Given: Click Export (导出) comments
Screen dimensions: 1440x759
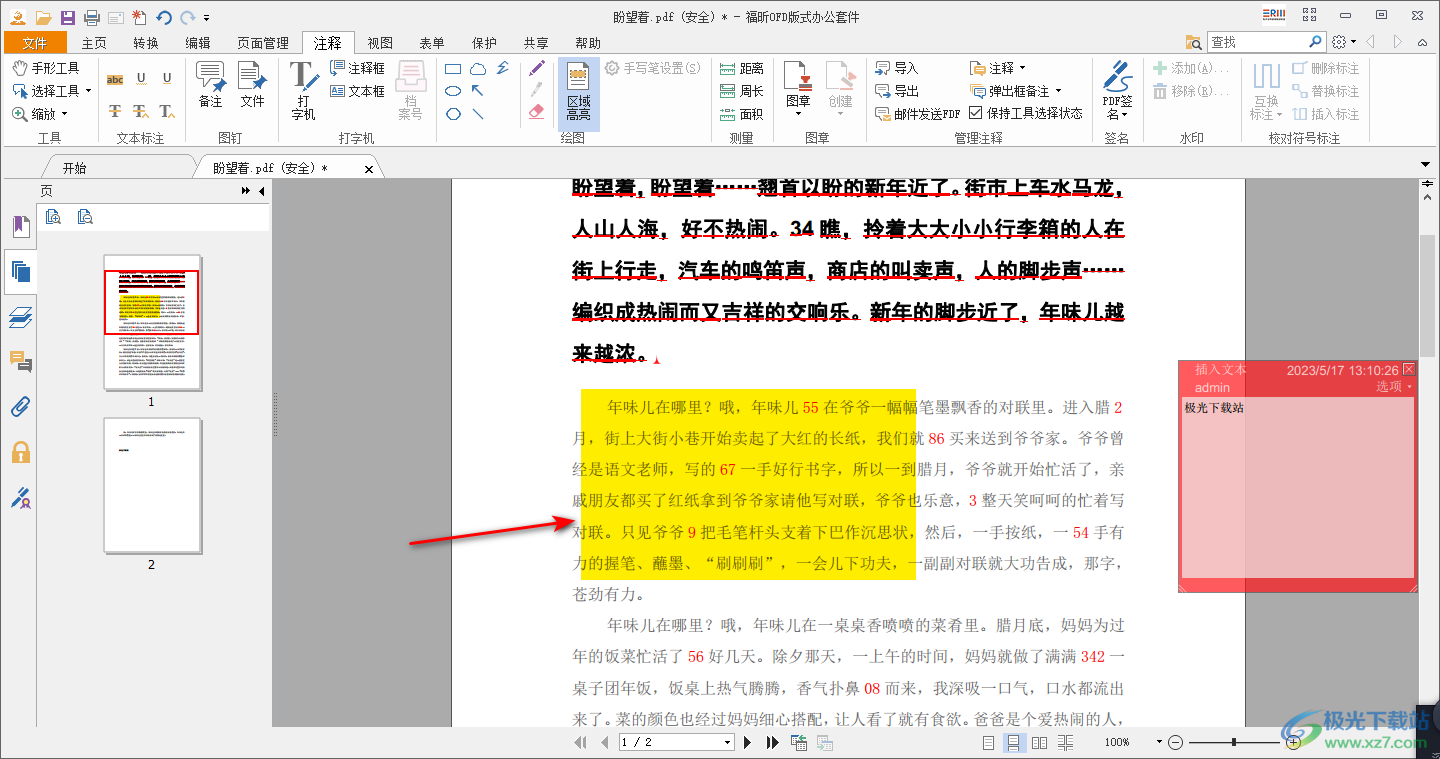Looking at the screenshot, I should pyautogui.click(x=897, y=91).
